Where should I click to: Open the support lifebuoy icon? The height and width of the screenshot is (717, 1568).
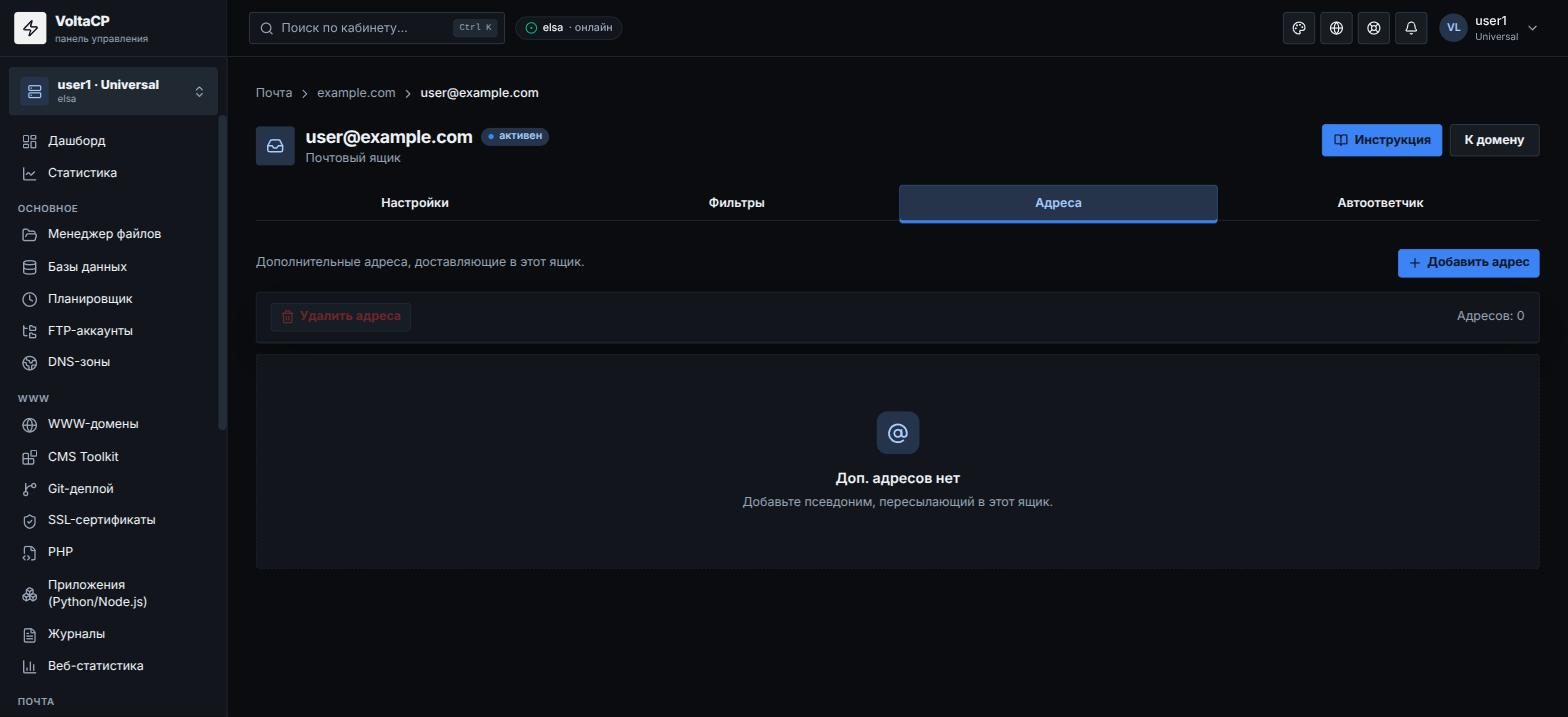[1374, 28]
